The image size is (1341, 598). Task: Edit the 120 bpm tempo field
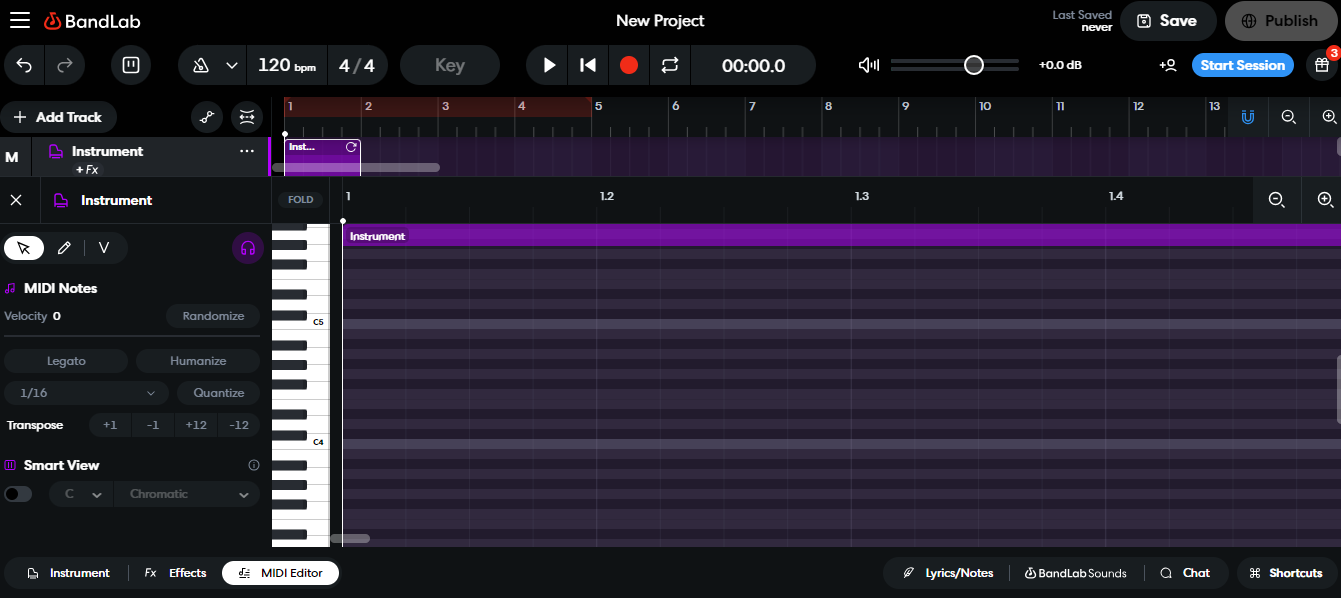pyautogui.click(x=286, y=65)
